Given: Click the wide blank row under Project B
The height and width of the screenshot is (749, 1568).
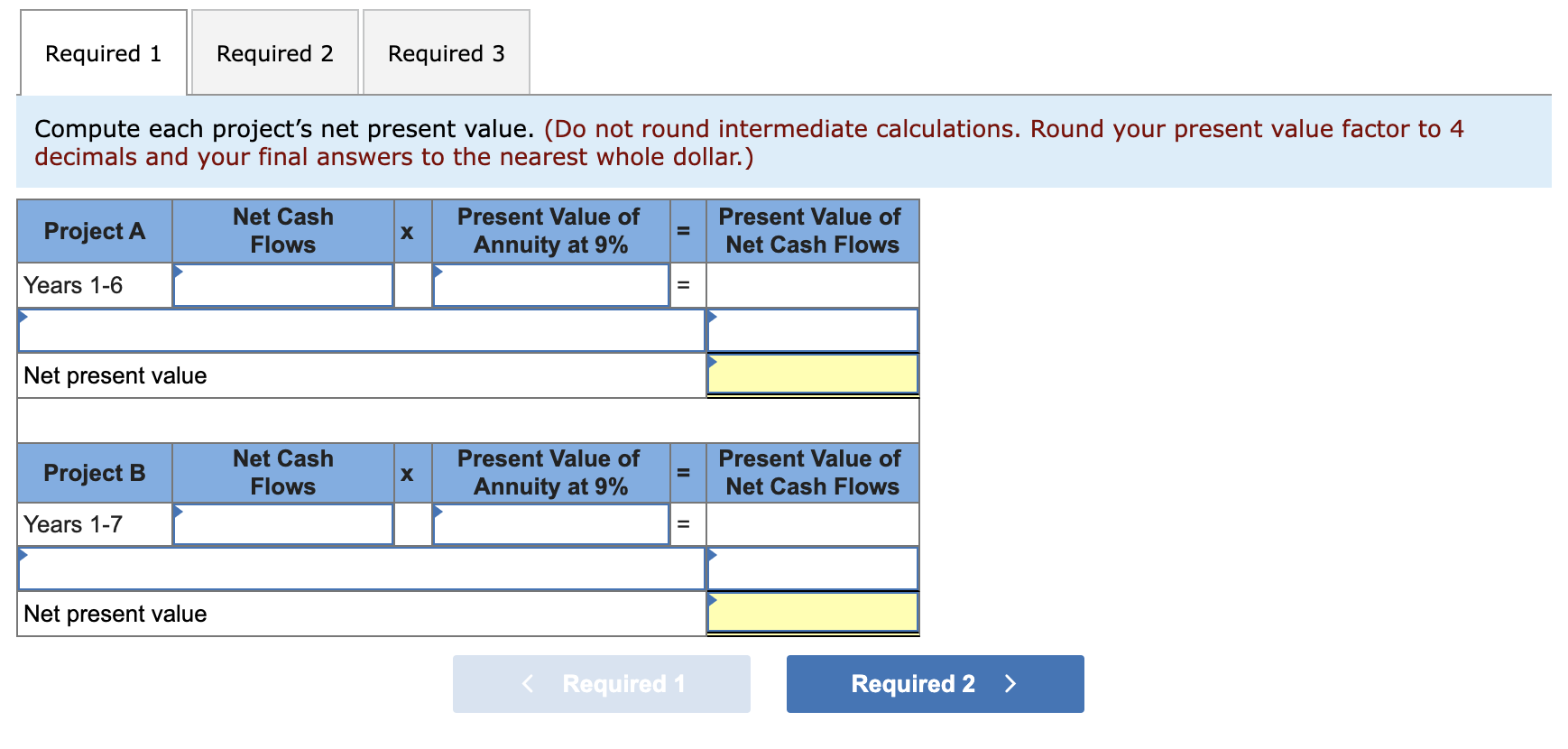Looking at the screenshot, I should click(x=361, y=569).
